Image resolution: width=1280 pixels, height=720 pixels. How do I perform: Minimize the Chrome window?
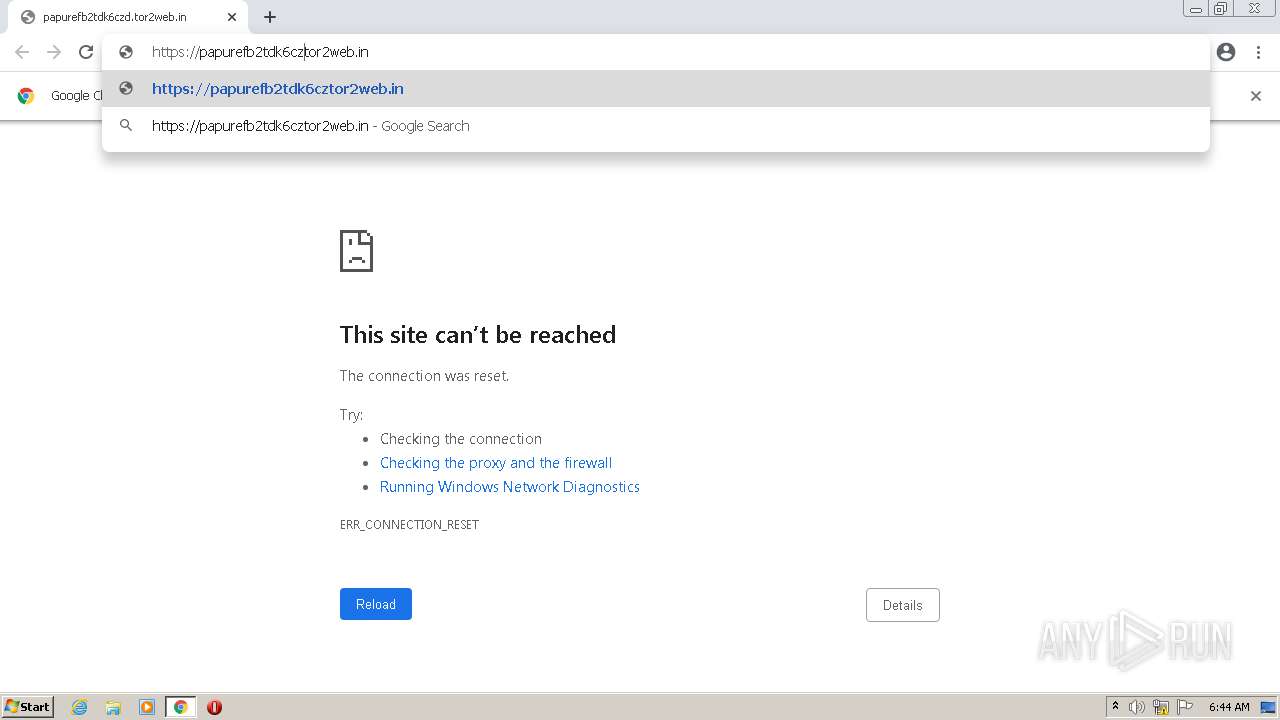pos(1196,9)
